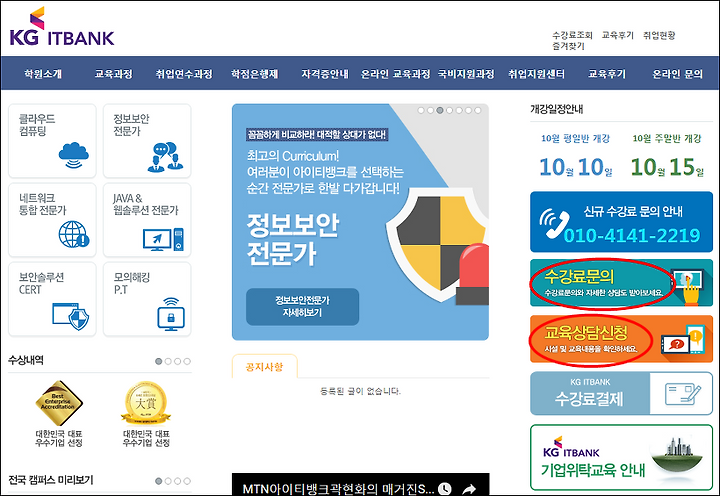Switch to the 공지사항 tab
The image size is (720, 496).
264,366
